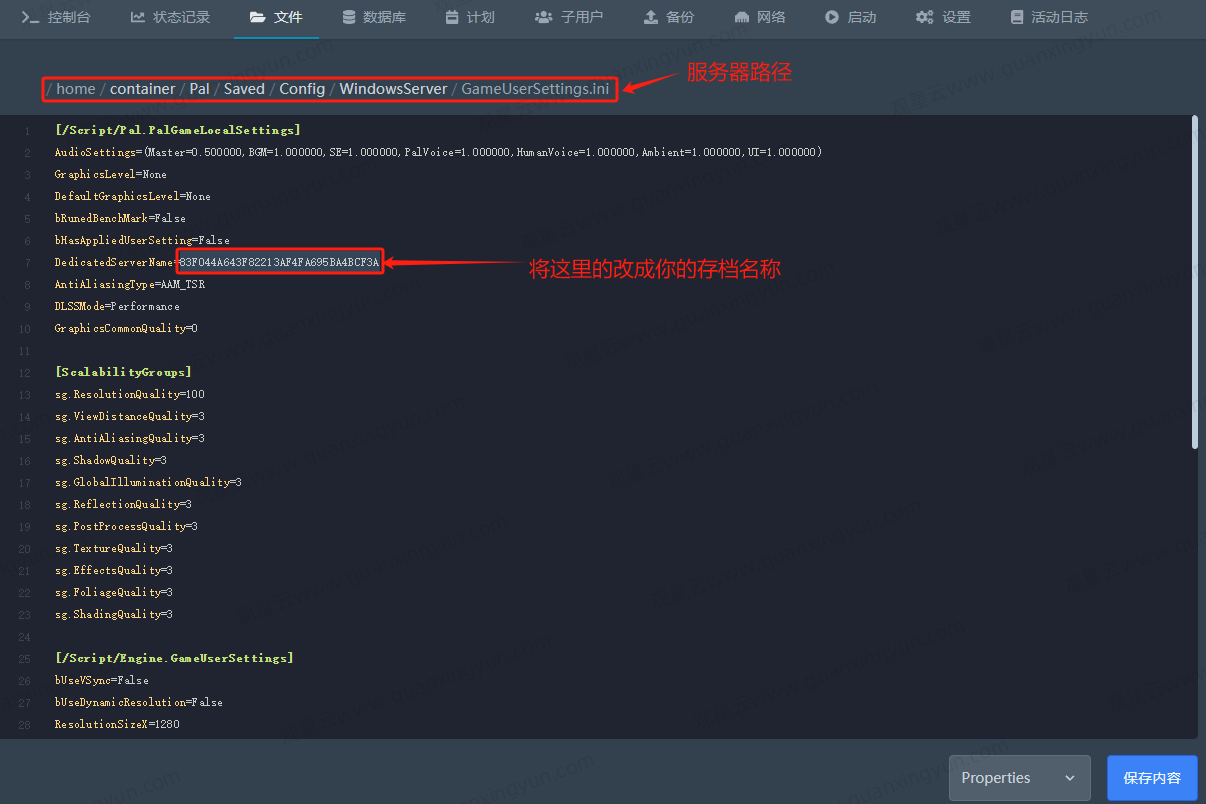Click the terminal icon beside 控制台
Screen dimensions: 1206x804
(x=30, y=17)
